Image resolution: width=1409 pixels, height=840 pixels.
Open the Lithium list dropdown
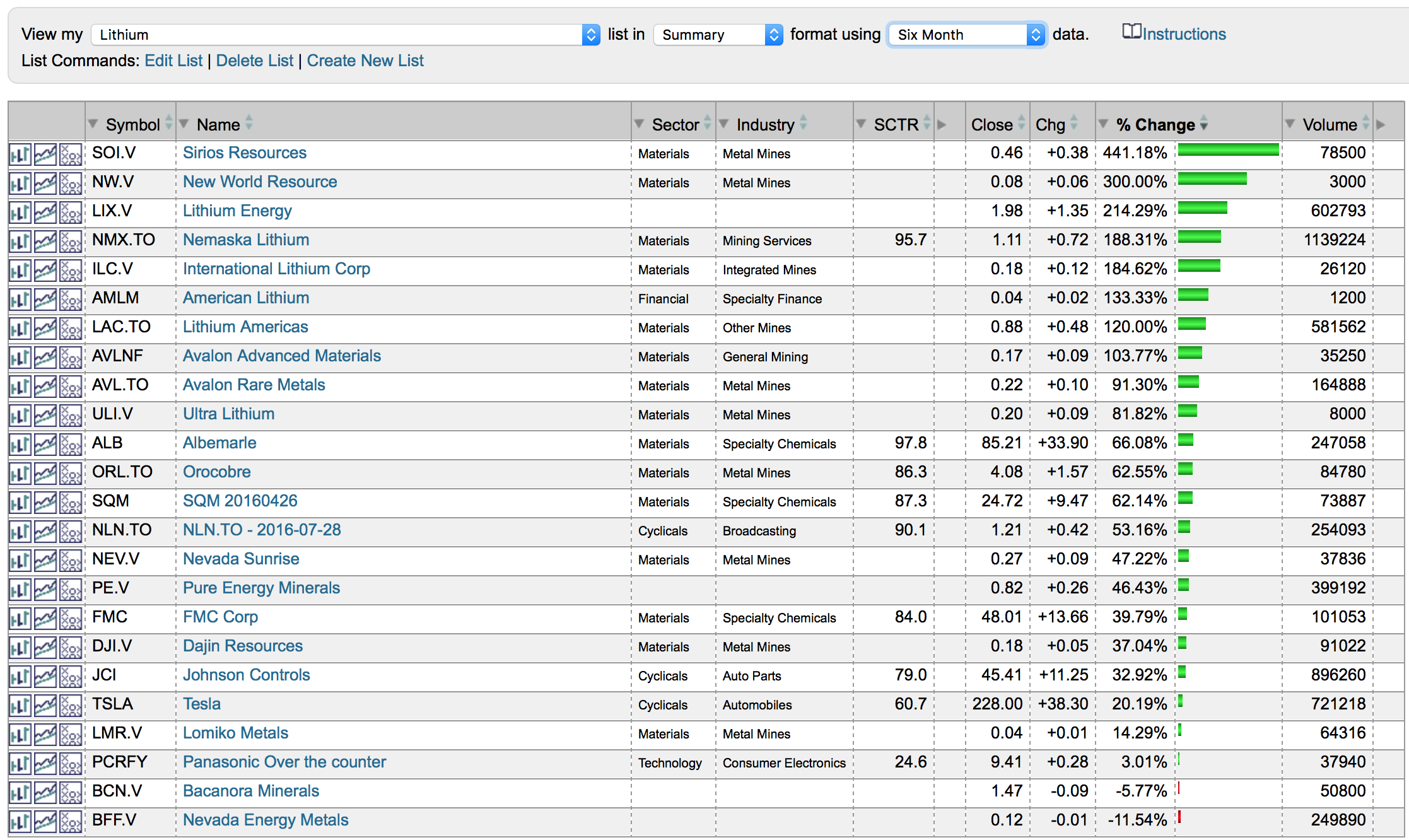[345, 35]
